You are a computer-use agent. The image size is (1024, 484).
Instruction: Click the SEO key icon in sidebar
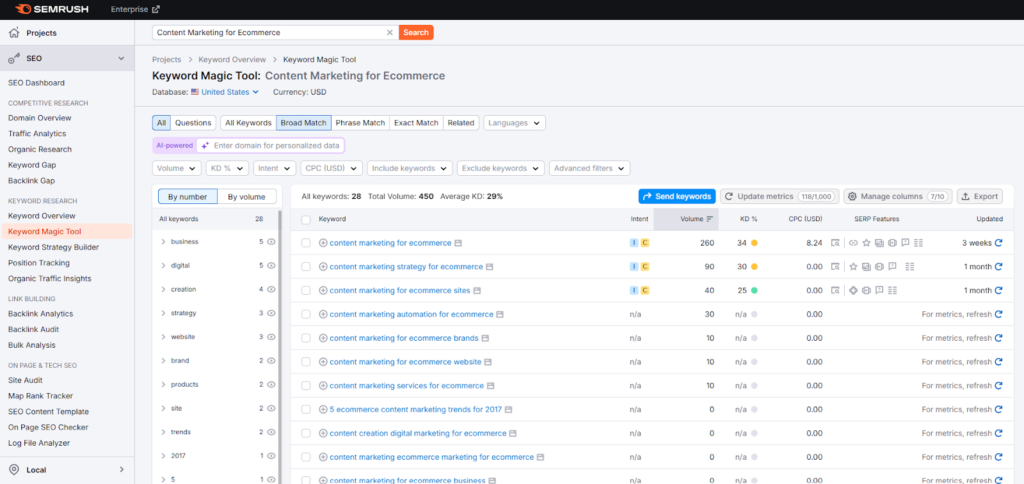[14, 58]
